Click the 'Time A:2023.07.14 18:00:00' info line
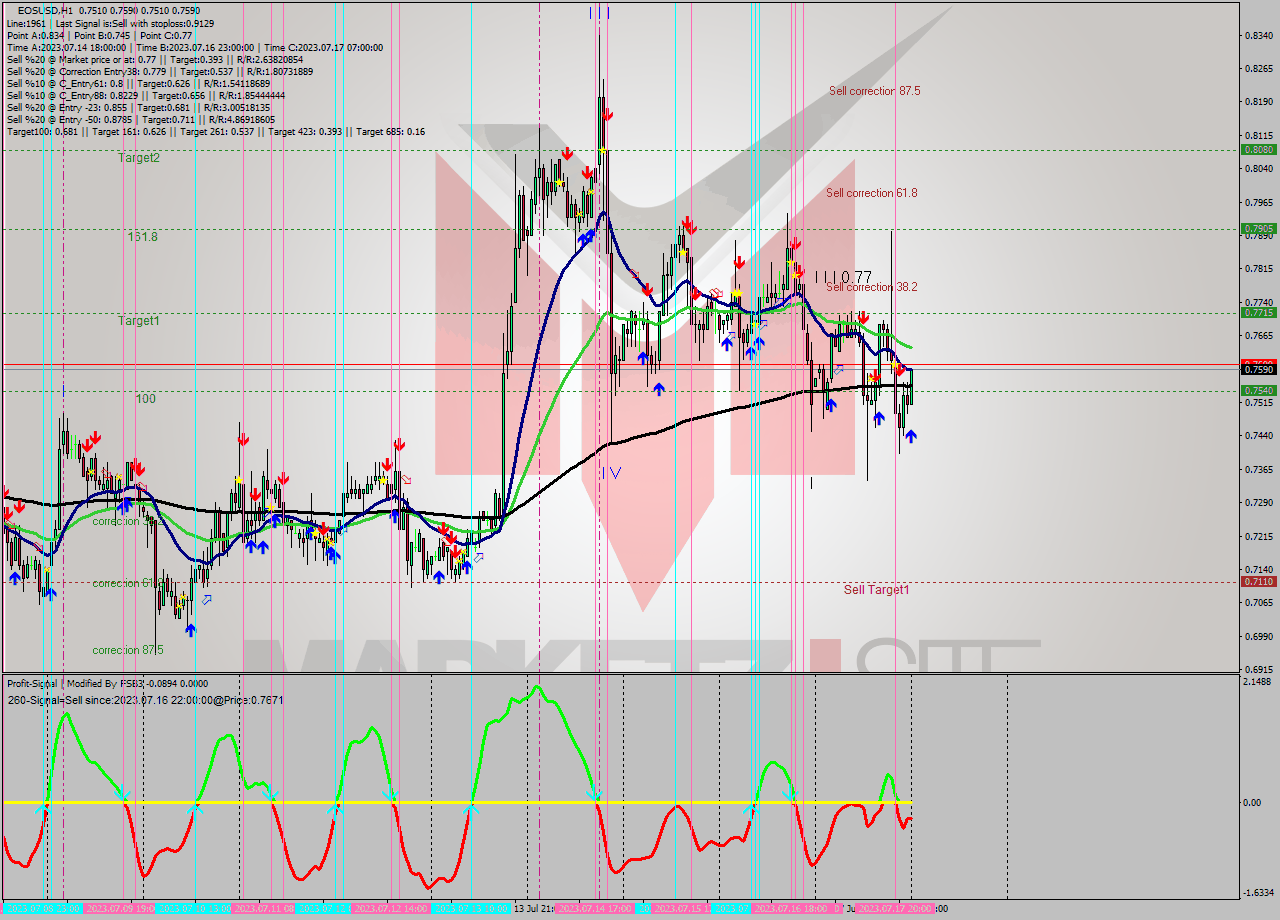 (x=195, y=47)
